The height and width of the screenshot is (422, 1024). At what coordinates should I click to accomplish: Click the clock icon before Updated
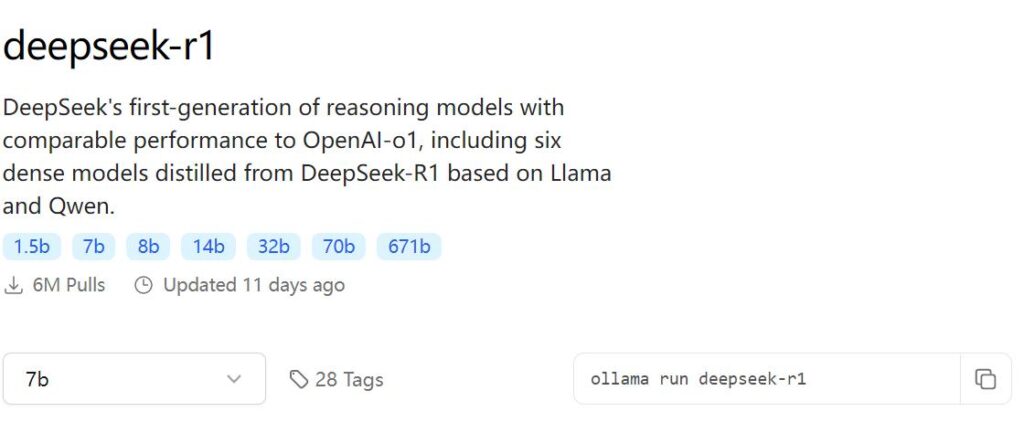pyautogui.click(x=144, y=286)
